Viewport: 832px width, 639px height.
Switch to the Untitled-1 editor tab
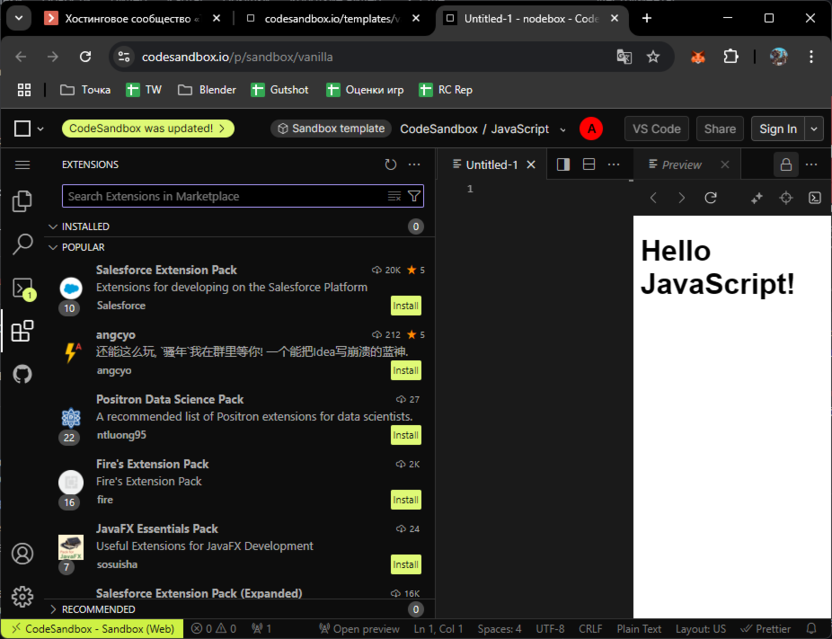click(x=491, y=165)
